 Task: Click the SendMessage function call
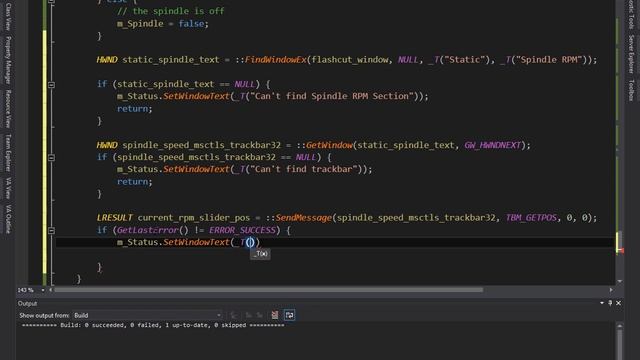pyautogui.click(x=304, y=218)
